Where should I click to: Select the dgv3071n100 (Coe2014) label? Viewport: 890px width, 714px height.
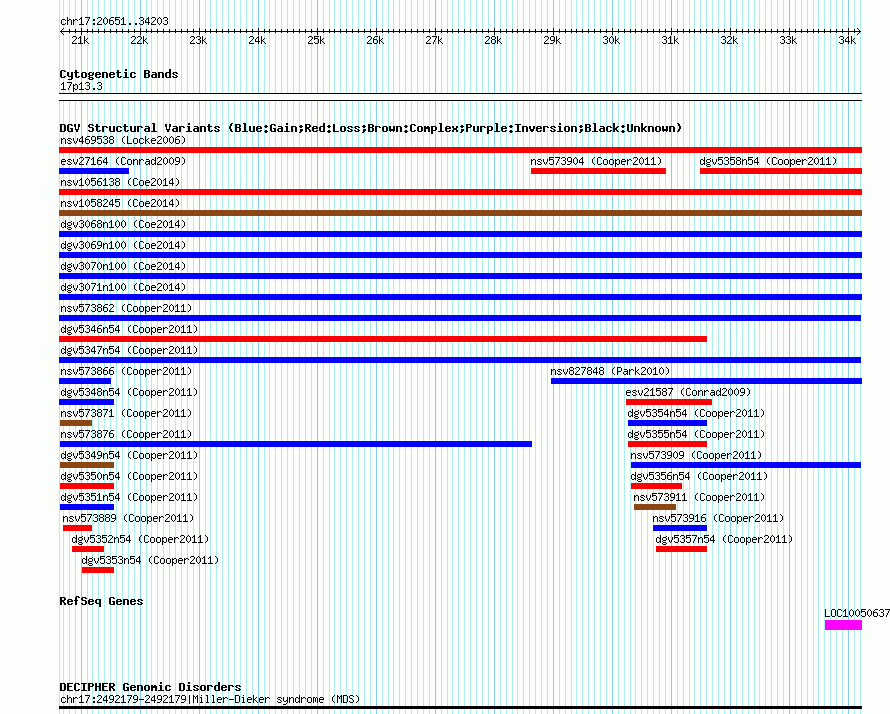[x=123, y=287]
